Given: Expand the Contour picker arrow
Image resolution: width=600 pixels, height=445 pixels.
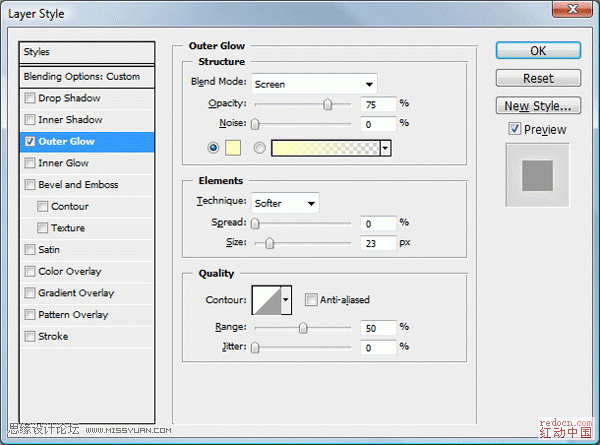Looking at the screenshot, I should pos(286,300).
